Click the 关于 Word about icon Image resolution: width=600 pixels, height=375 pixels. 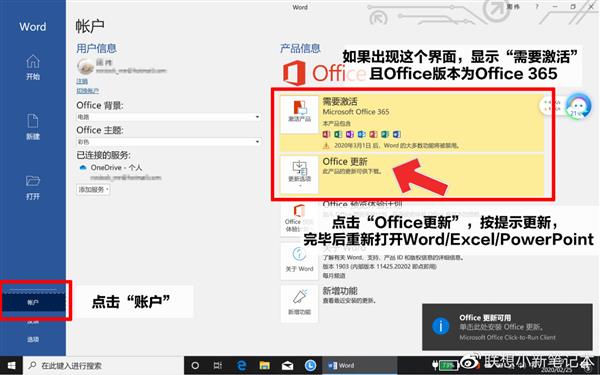(299, 260)
